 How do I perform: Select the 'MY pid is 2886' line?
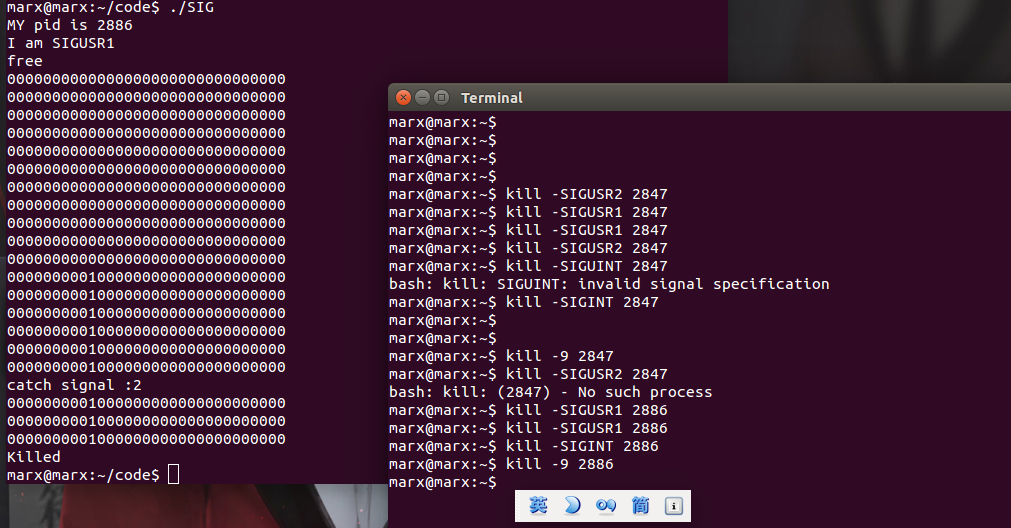(70, 25)
